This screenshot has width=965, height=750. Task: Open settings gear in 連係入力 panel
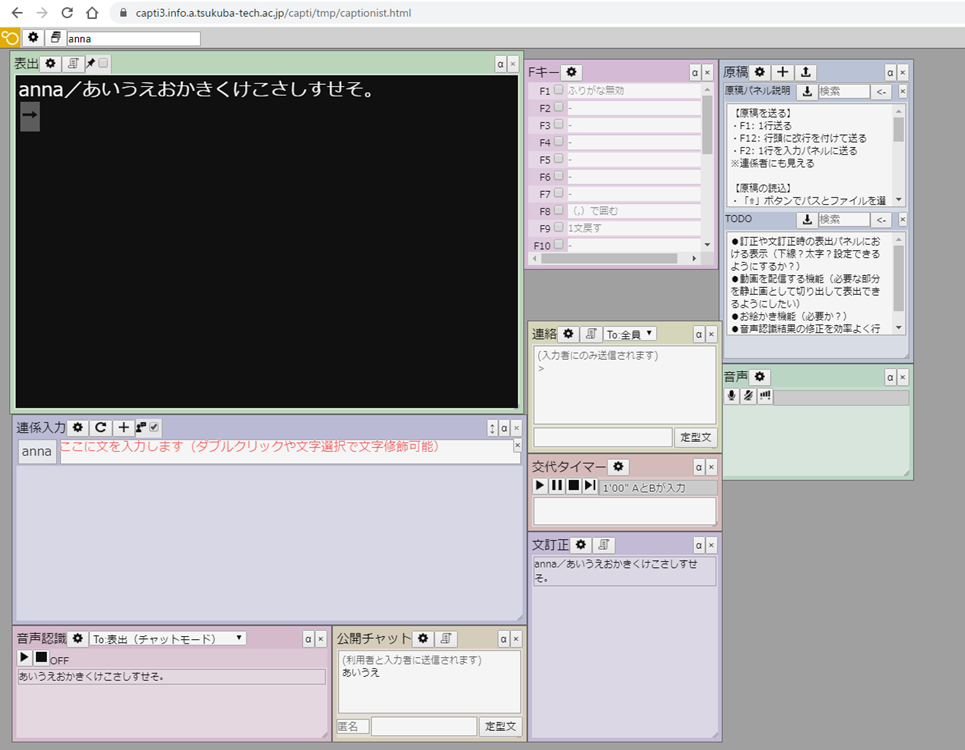78,427
